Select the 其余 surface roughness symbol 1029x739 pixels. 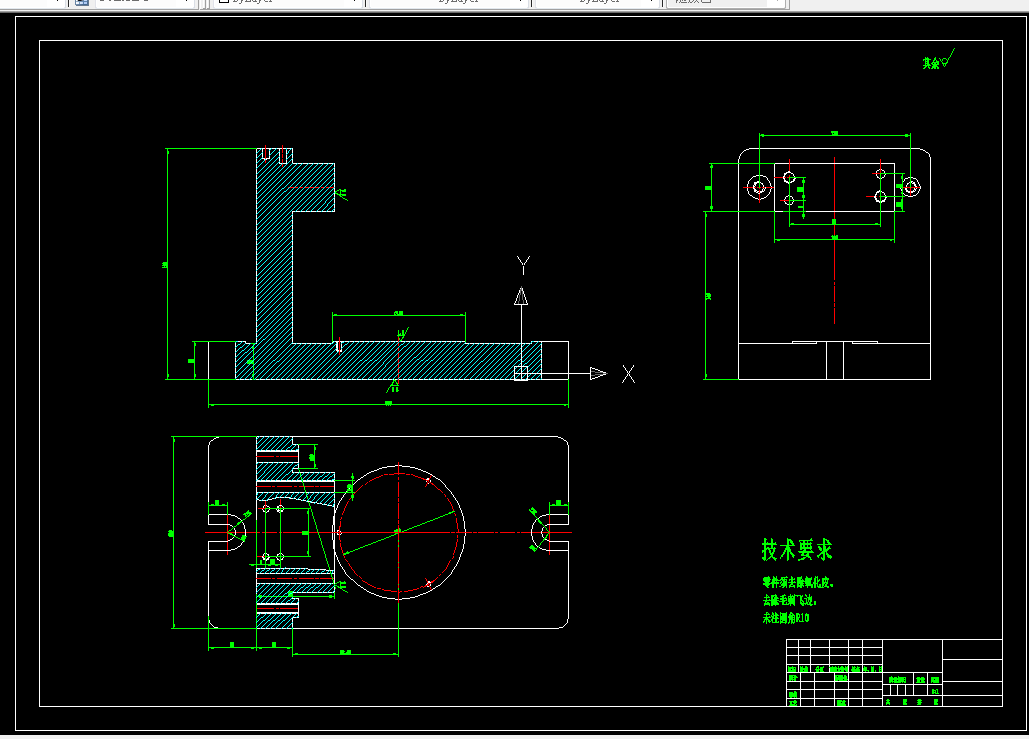pyautogui.click(x=938, y=60)
